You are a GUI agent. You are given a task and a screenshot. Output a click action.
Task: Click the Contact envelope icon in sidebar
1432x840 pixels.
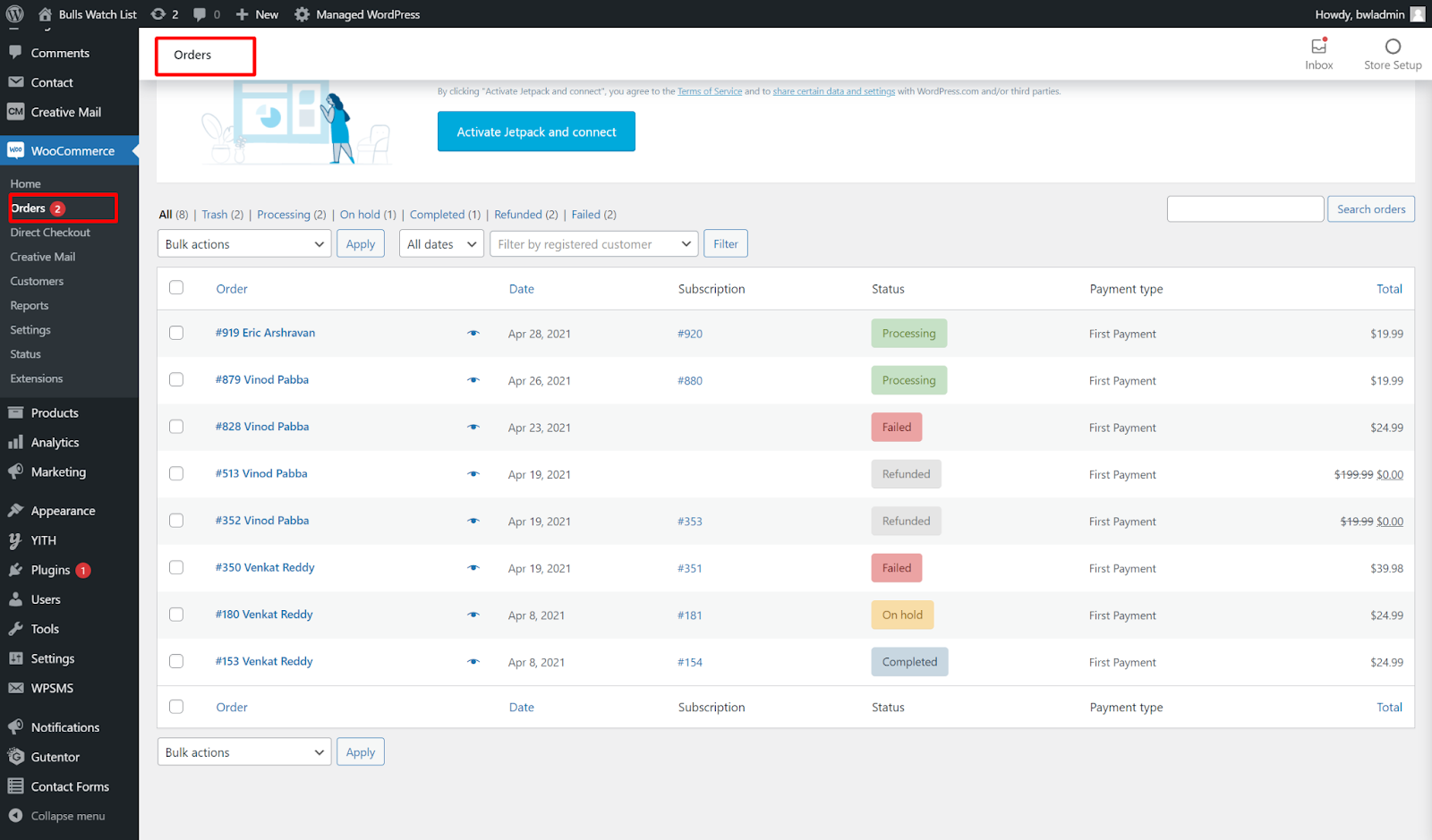tap(15, 81)
